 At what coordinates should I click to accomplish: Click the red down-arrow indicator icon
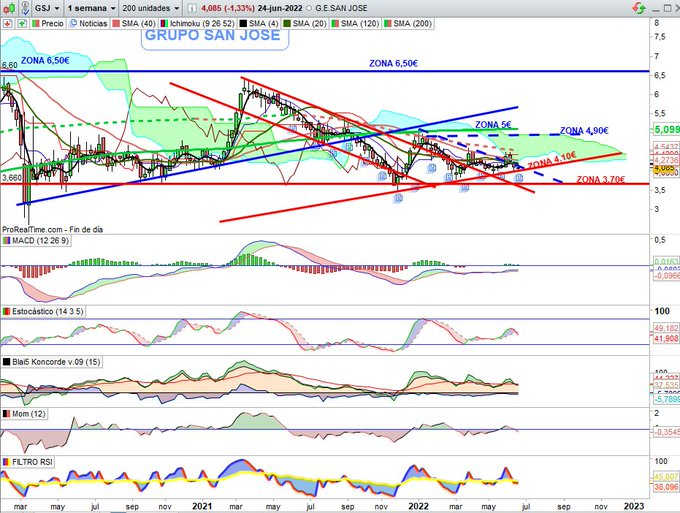[x=7, y=23]
